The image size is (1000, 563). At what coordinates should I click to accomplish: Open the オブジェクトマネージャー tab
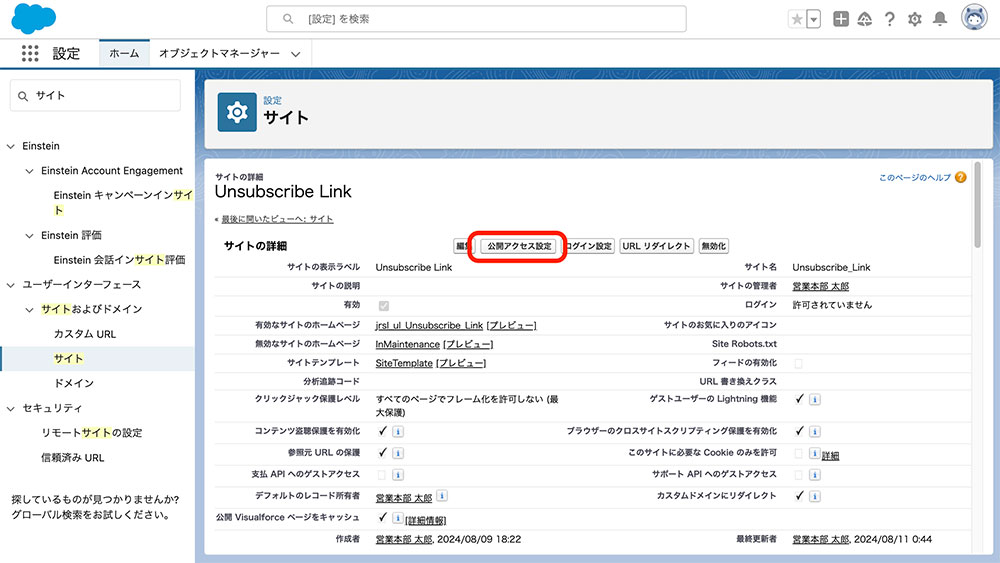pyautogui.click(x=219, y=54)
